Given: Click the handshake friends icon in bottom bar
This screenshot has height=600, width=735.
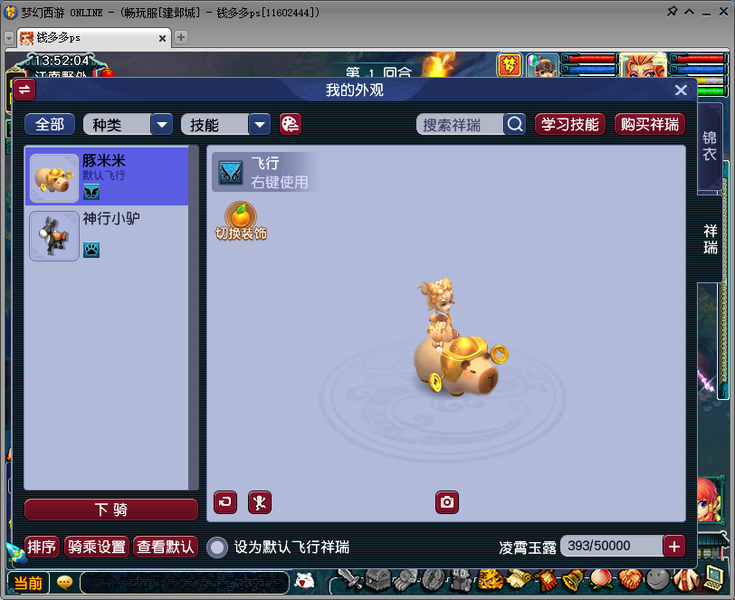Looking at the screenshot, I should [x=629, y=580].
